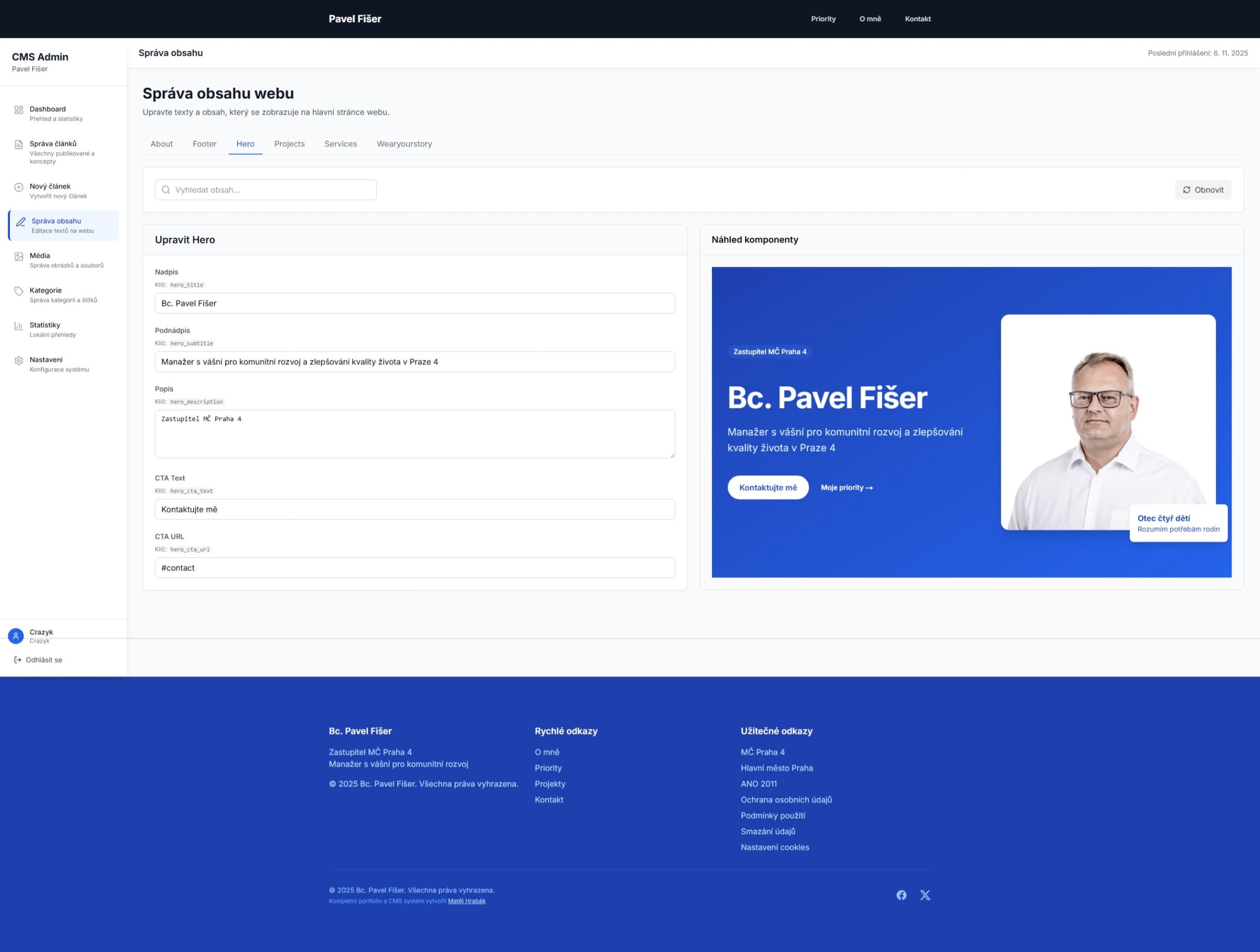Open the X social icon in footer
Viewport: 1260px width, 952px height.
pos(925,895)
